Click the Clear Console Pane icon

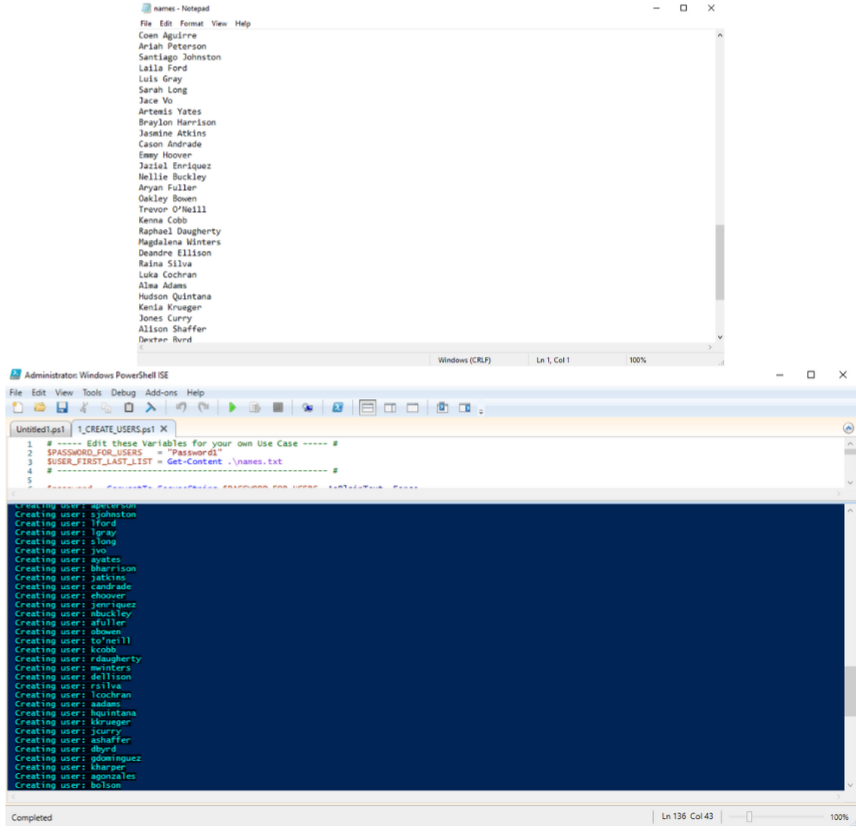[151, 408]
